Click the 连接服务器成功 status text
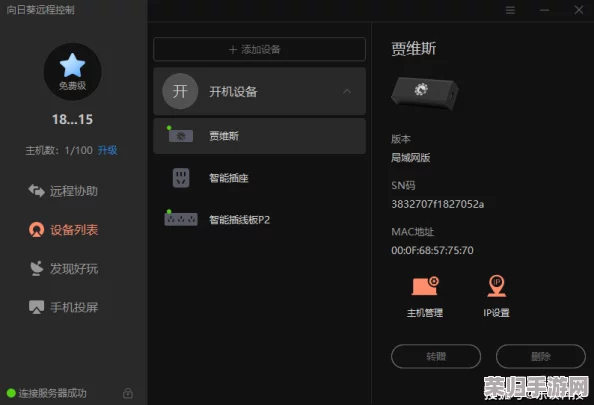The height and width of the screenshot is (405, 594). click(x=53, y=393)
